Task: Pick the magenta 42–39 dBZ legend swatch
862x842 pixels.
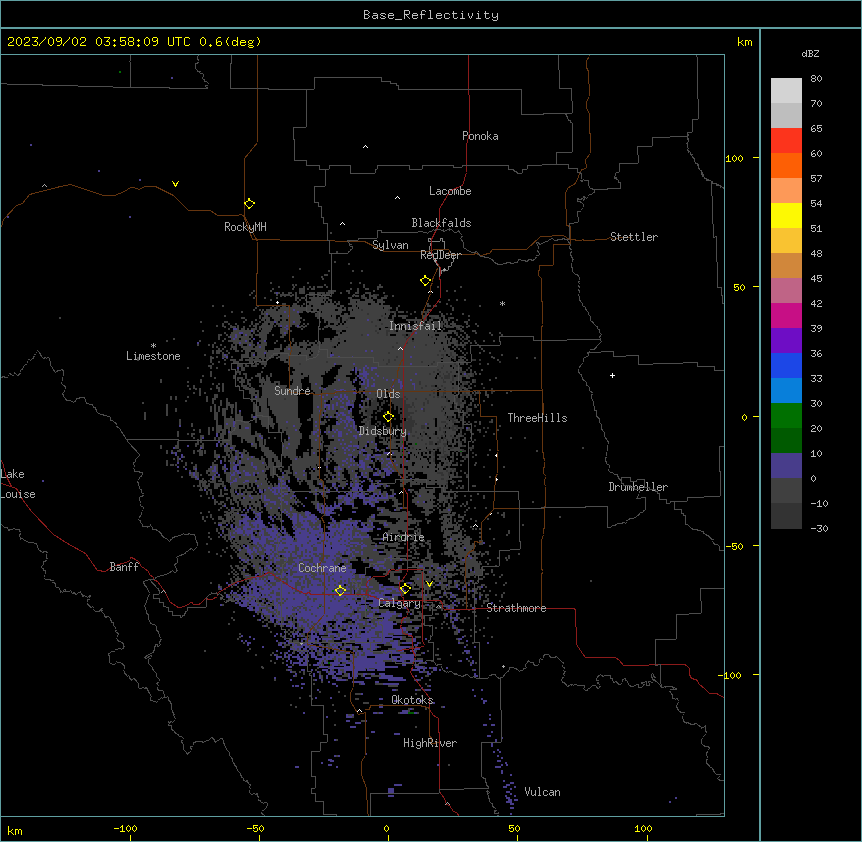Action: pos(786,315)
